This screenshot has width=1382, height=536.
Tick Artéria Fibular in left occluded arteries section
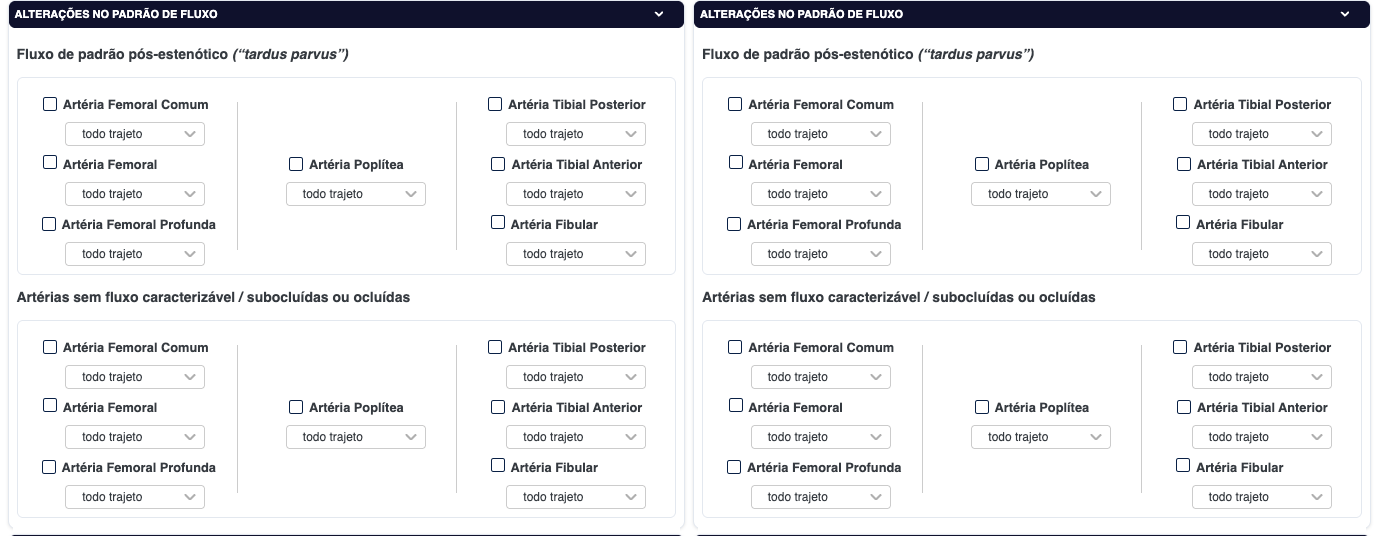(498, 466)
